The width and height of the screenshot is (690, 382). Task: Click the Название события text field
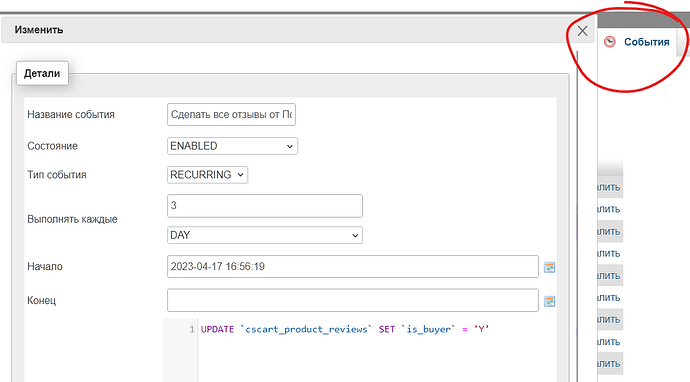tap(231, 114)
